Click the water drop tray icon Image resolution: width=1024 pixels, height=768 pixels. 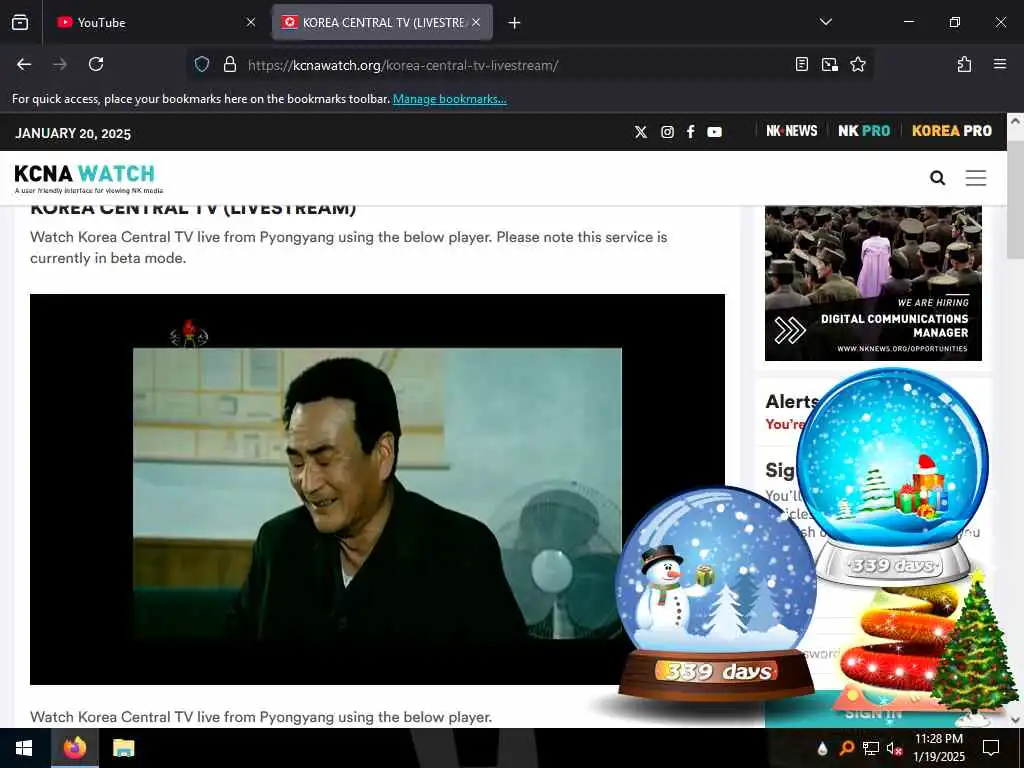822,748
